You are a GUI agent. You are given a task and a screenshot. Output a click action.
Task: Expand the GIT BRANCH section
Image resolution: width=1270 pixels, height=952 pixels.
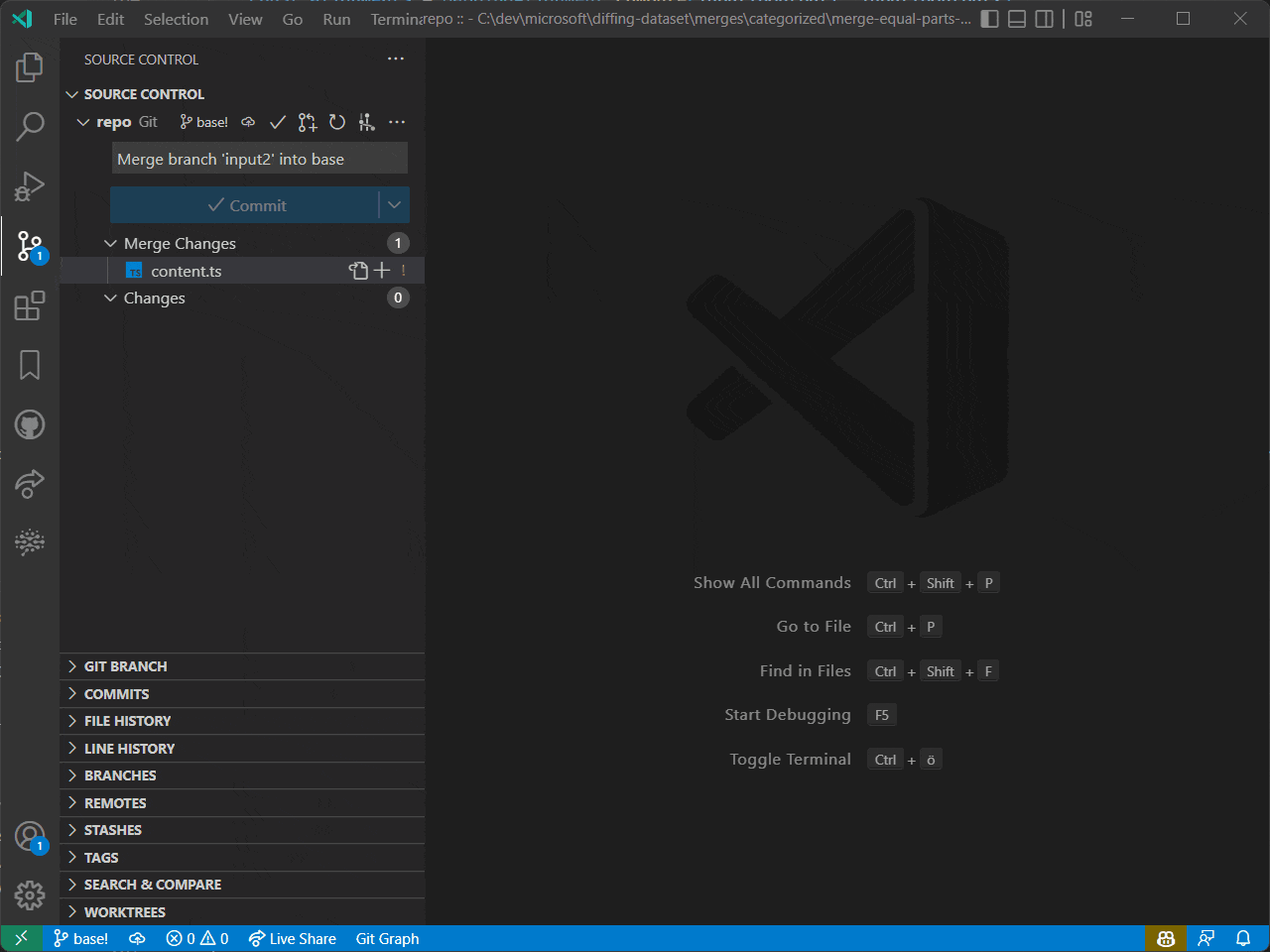[242, 666]
